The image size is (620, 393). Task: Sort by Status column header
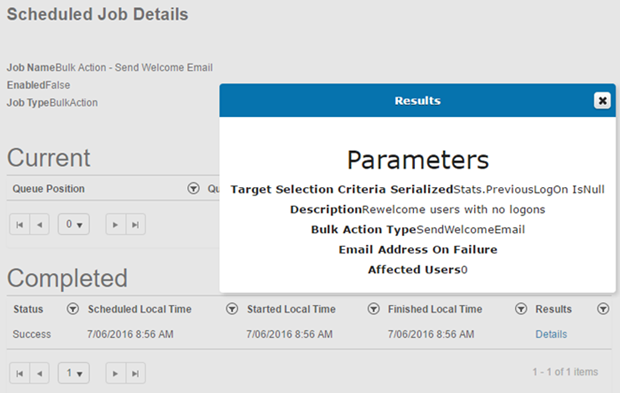[28, 309]
